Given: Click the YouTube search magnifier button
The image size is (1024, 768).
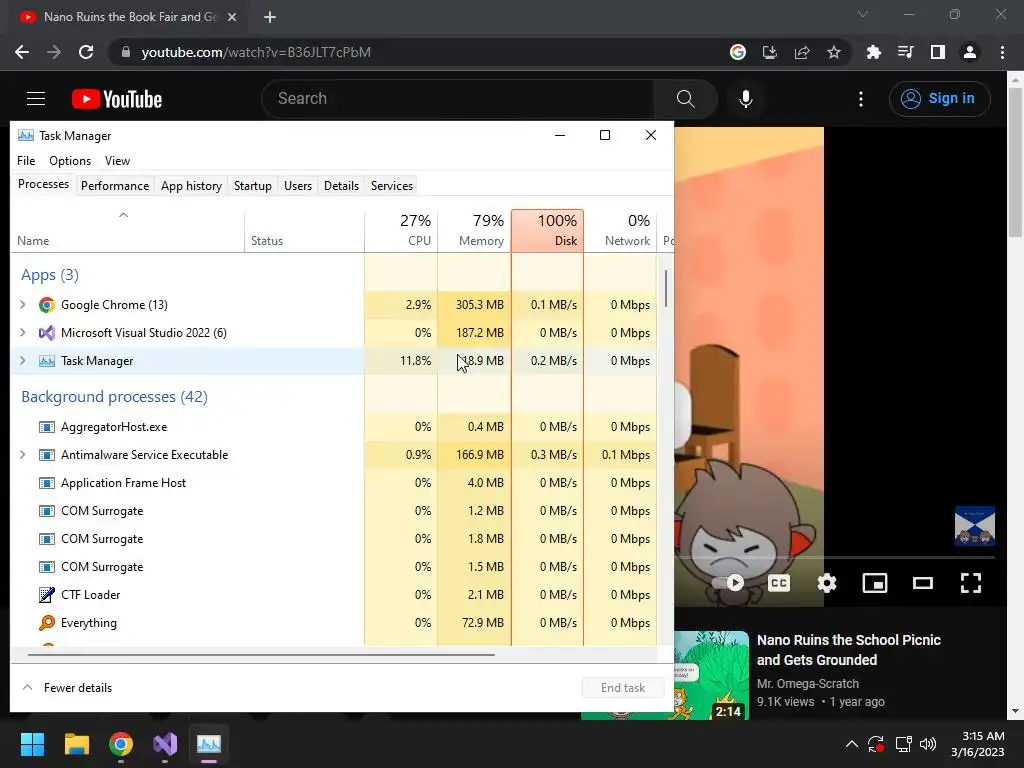Looking at the screenshot, I should (685, 99).
